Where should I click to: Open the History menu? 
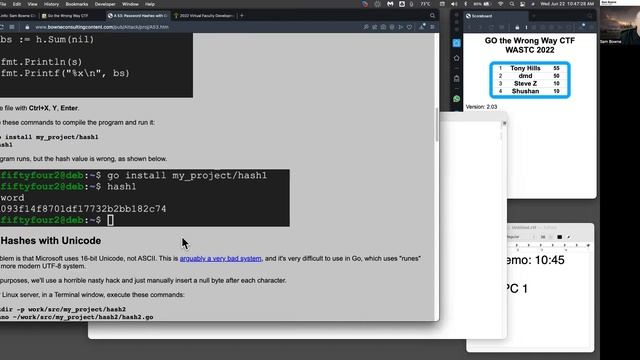pyautogui.click(x=51, y=4)
